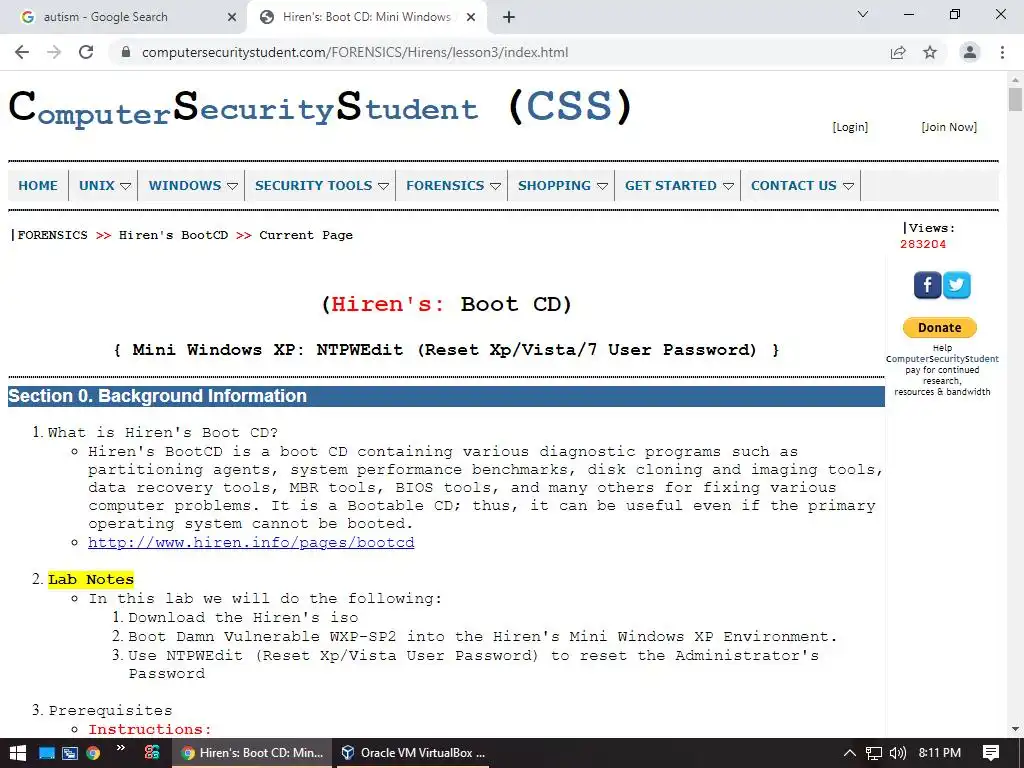Click the colorful taskbar app icon
The image size is (1024, 768).
click(152, 753)
